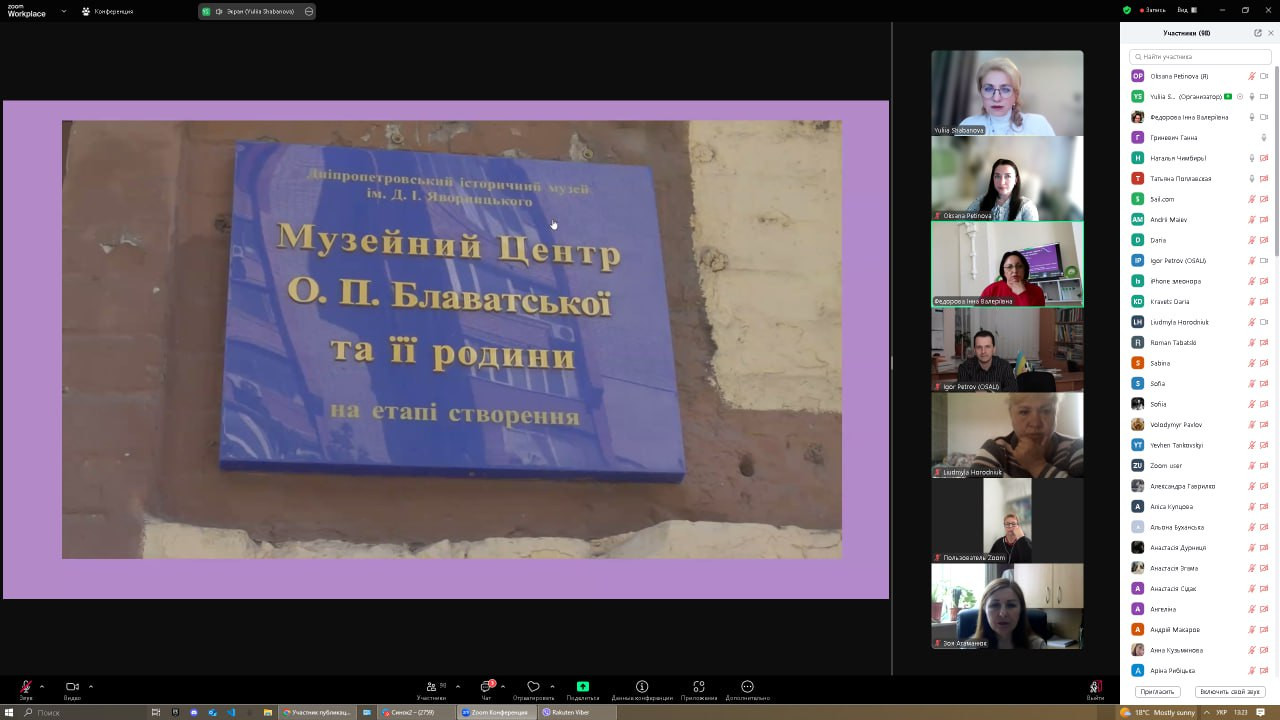This screenshot has width=1280, height=720.
Task: Toggle Гриневич Ганна microphone icon
Action: pyautogui.click(x=1264, y=138)
